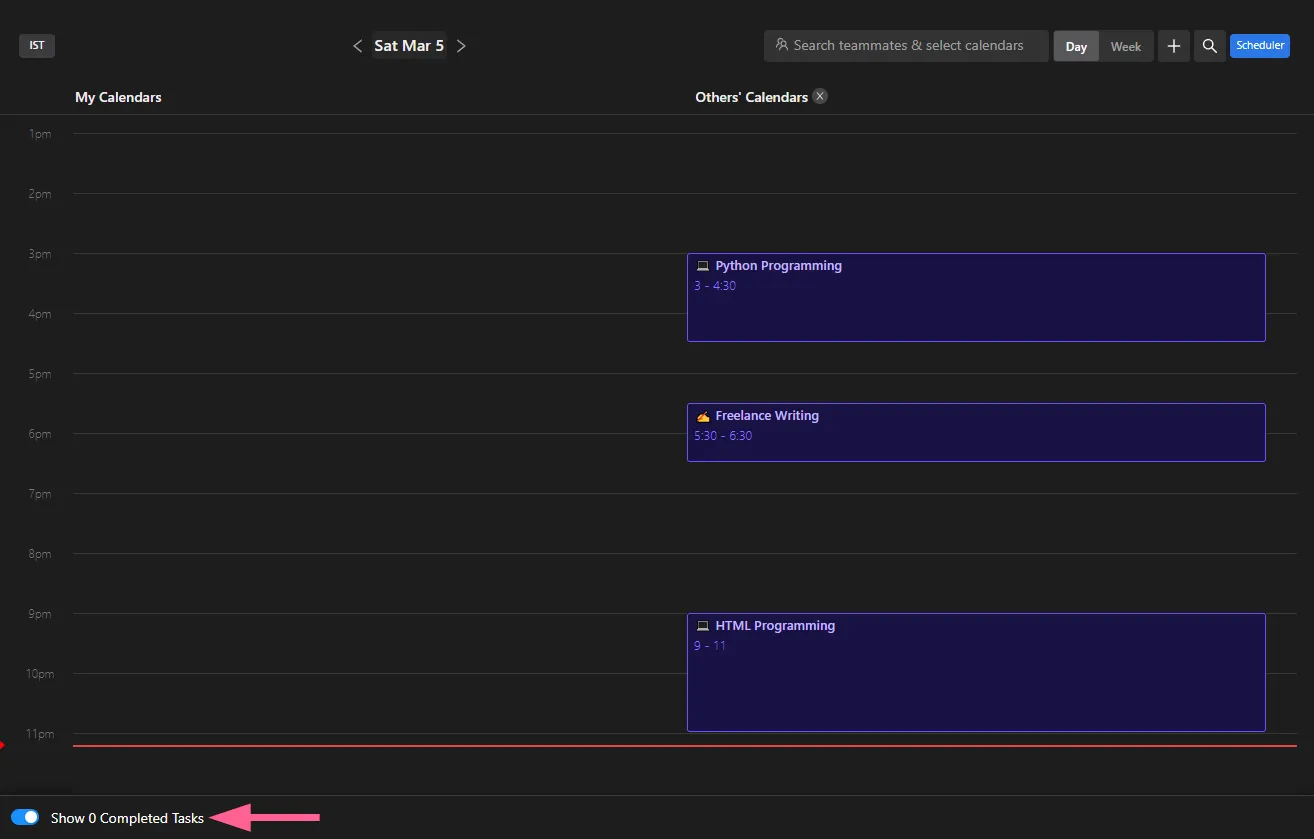This screenshot has height=839, width=1314.
Task: Go to previous day arrow
Action: 358,46
